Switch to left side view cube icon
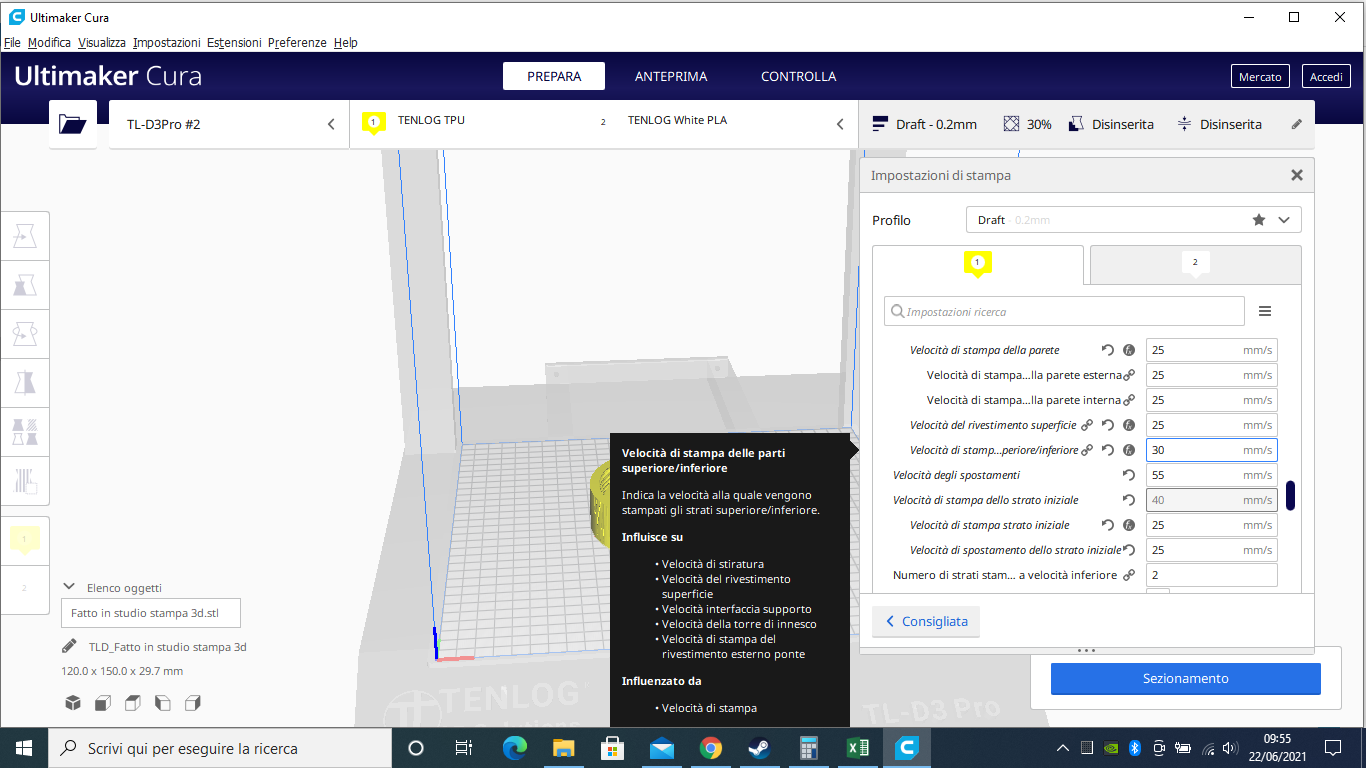 [163, 703]
